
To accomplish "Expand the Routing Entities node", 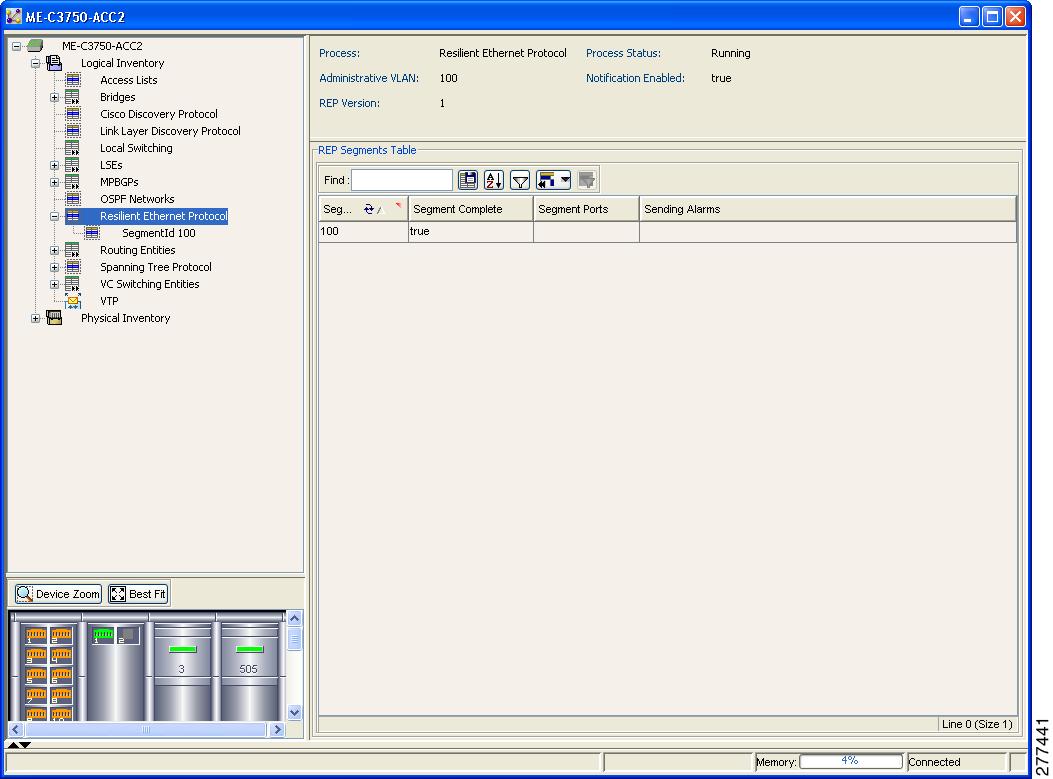I will tap(54, 250).
